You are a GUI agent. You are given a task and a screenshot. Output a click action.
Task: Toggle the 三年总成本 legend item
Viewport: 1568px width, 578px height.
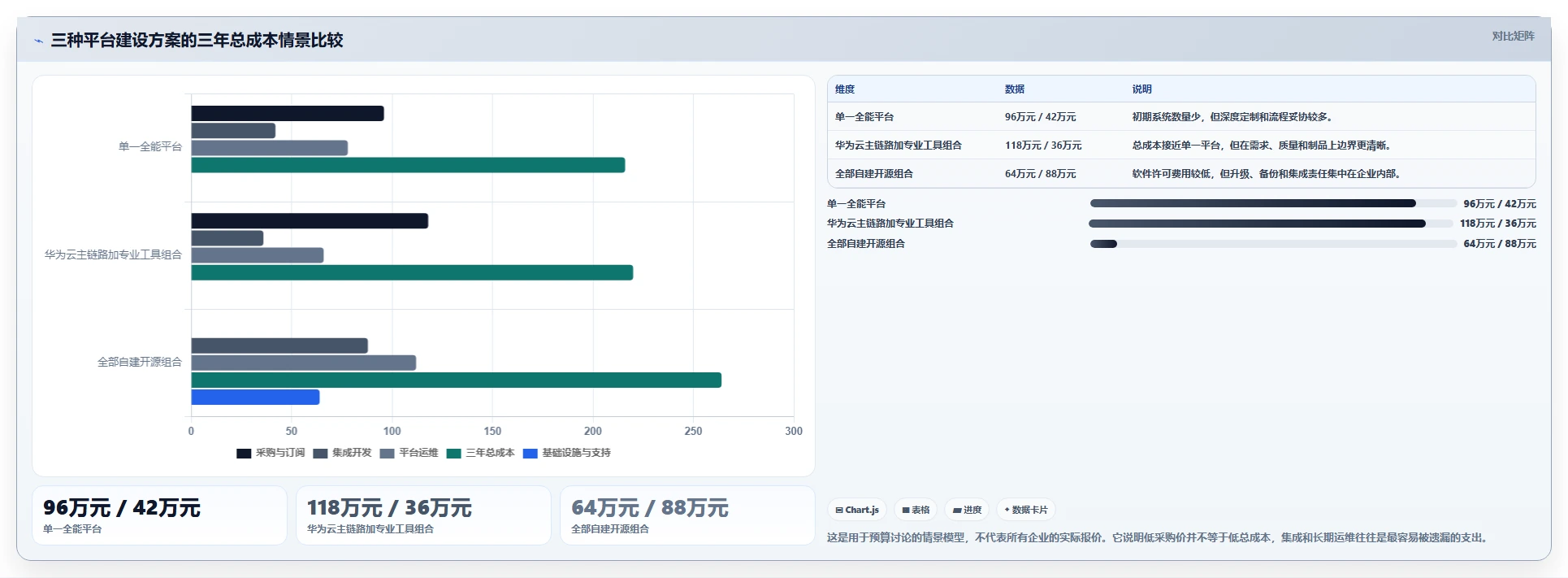click(480, 453)
